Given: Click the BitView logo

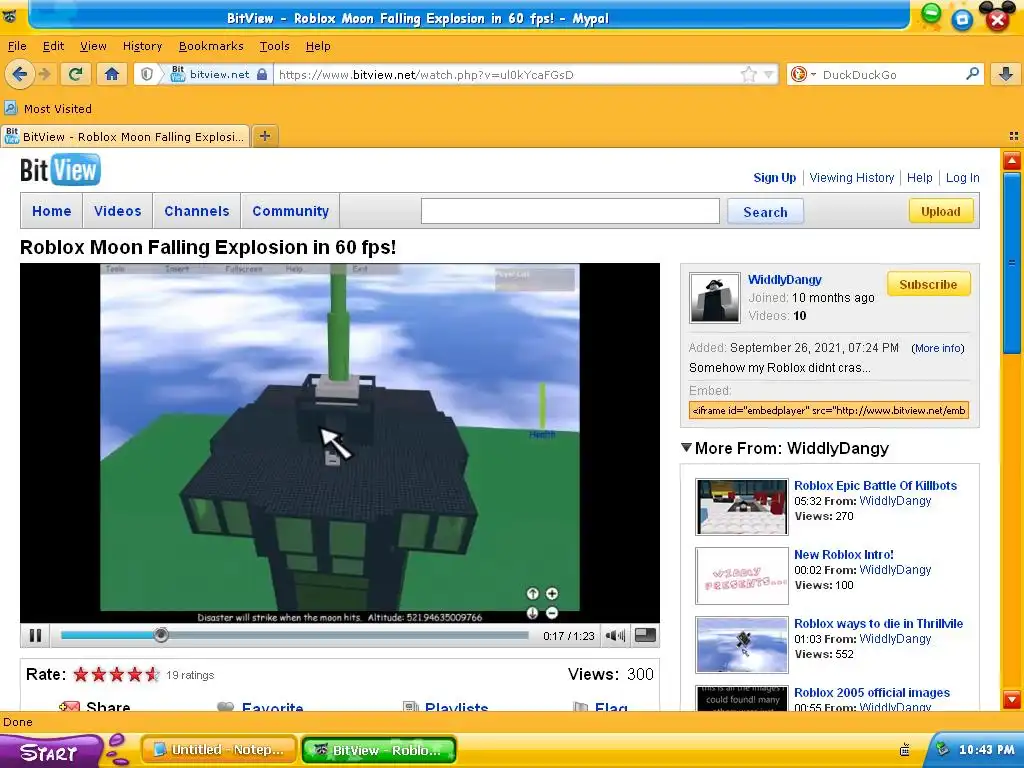Looking at the screenshot, I should click(x=60, y=170).
